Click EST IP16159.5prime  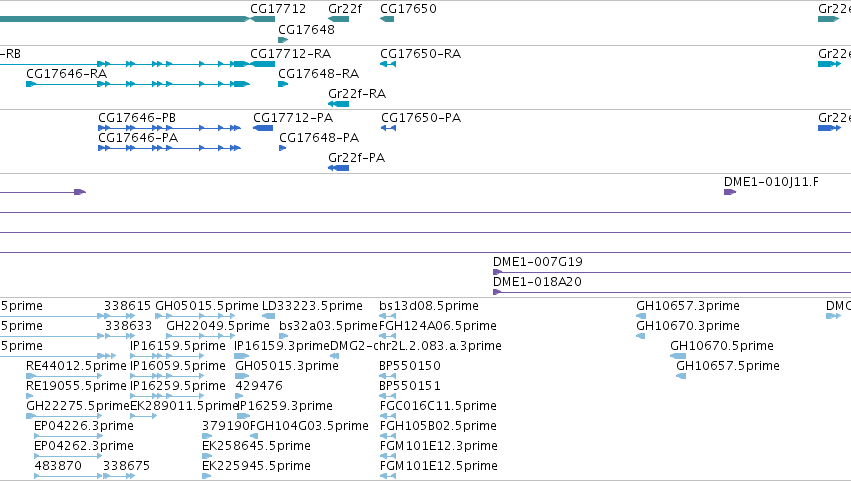click(178, 346)
